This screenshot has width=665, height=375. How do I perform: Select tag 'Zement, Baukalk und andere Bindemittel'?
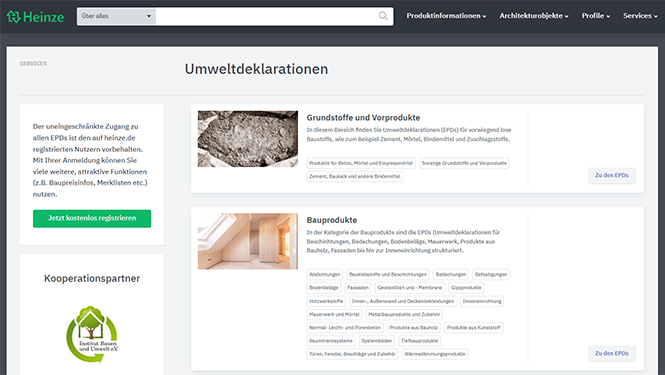pyautogui.click(x=355, y=176)
